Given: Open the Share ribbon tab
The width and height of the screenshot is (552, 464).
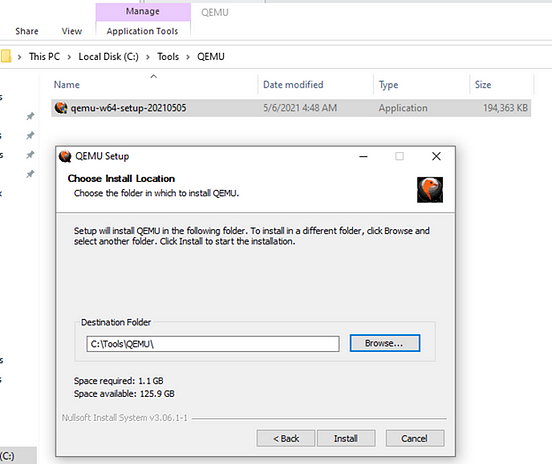Looking at the screenshot, I should [27, 31].
